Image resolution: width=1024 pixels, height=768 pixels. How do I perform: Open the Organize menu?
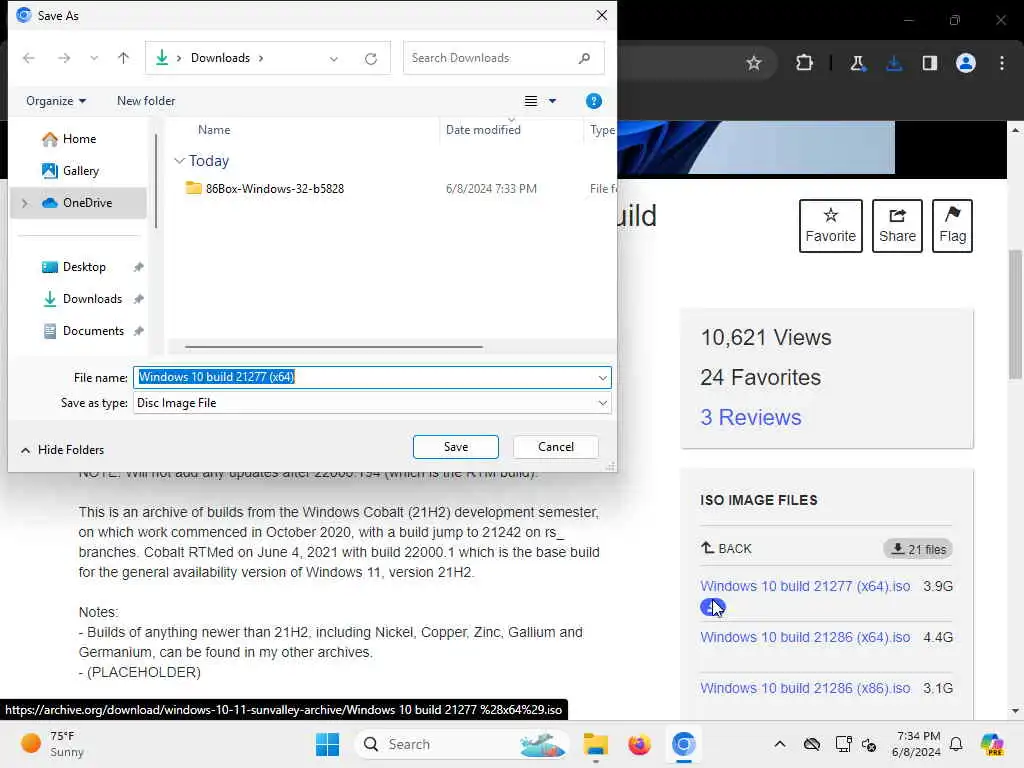coord(56,101)
